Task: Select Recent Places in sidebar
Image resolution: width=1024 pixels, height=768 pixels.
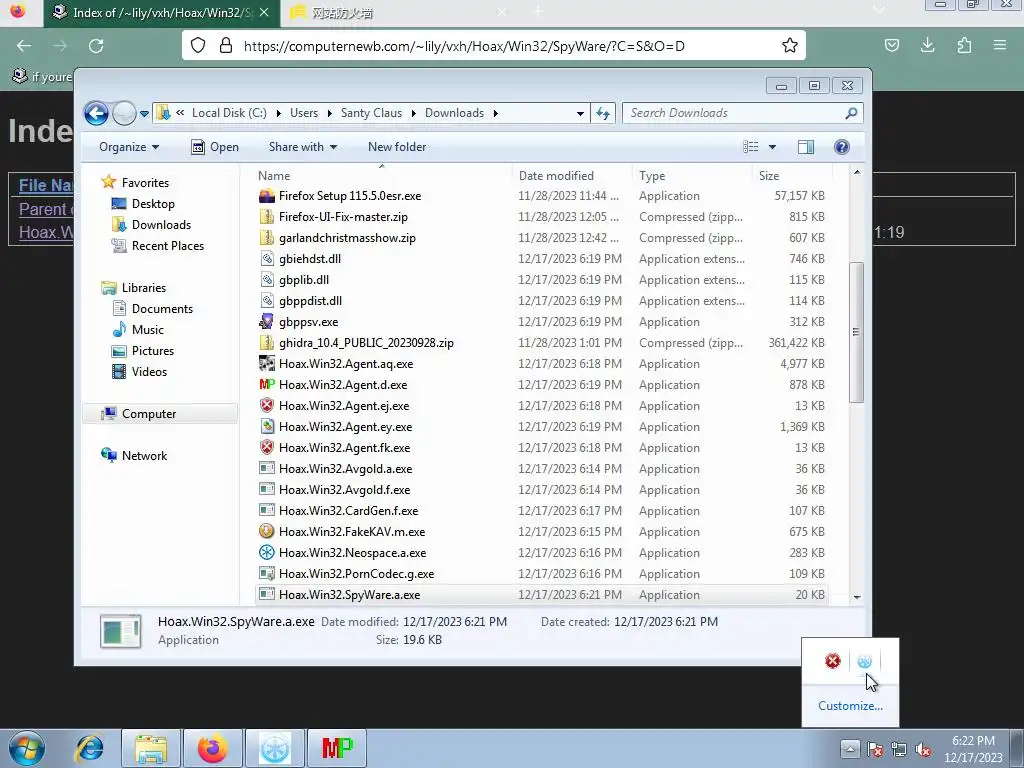Action: click(x=168, y=246)
